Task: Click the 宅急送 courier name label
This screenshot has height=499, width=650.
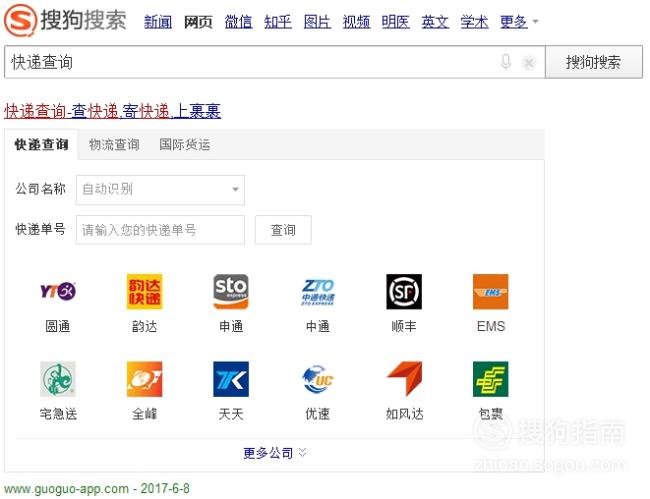Action: coord(58,414)
